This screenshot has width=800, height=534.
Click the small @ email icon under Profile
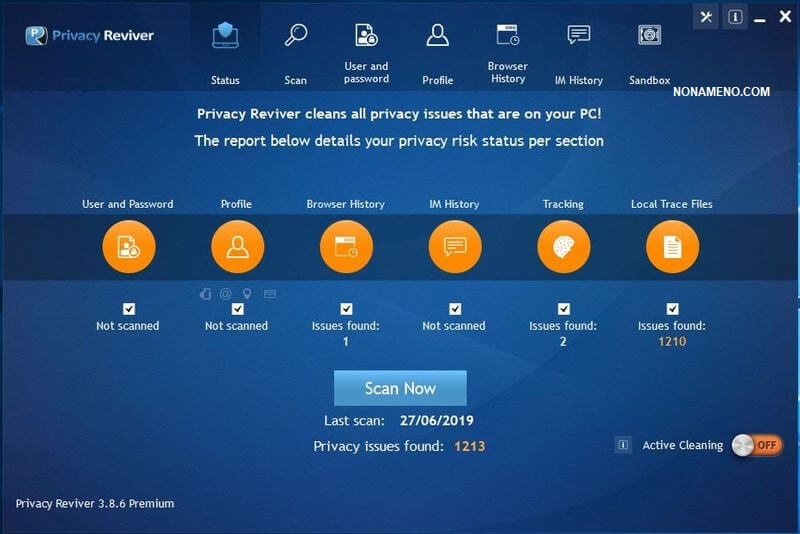(x=226, y=294)
